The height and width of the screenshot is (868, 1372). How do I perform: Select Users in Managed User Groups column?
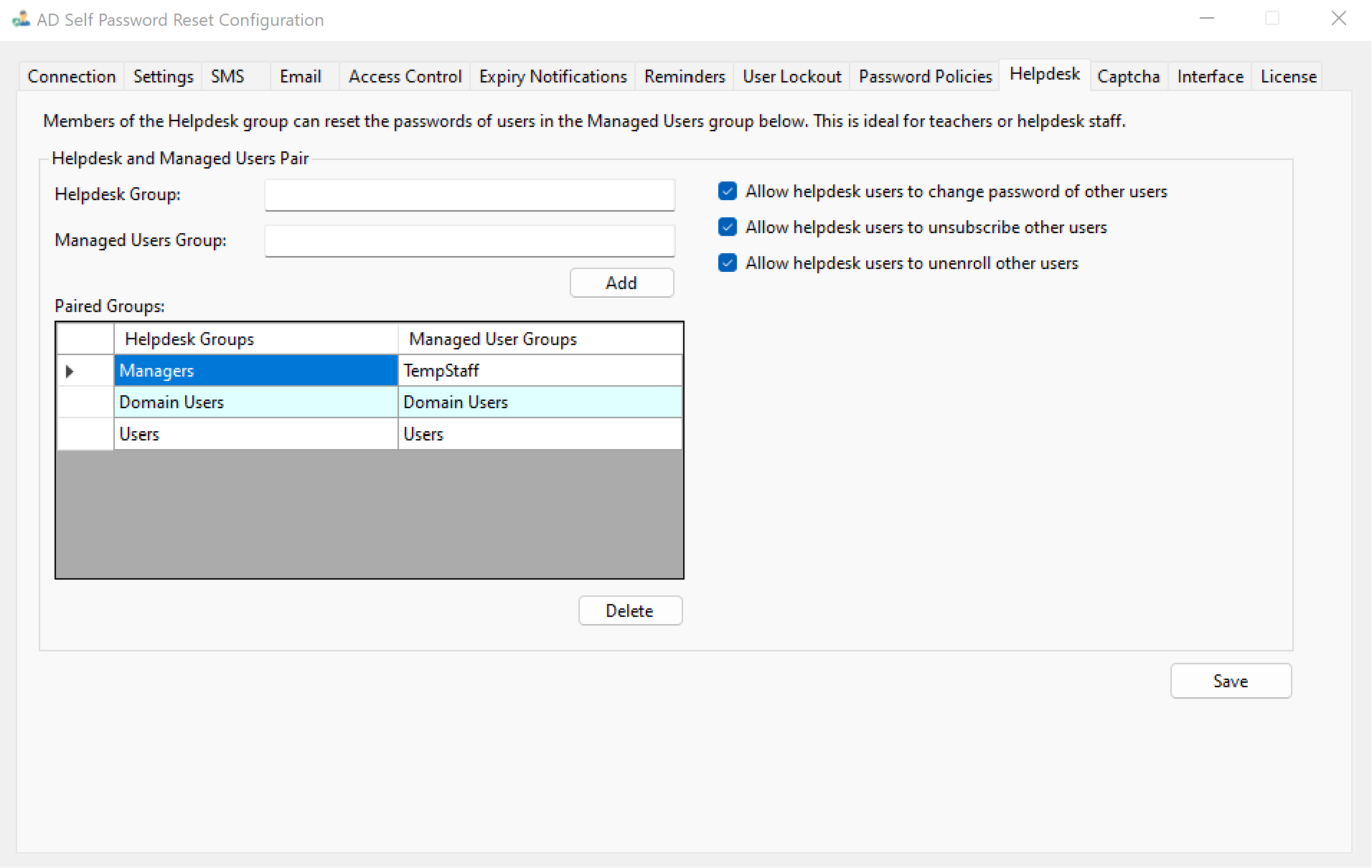540,434
